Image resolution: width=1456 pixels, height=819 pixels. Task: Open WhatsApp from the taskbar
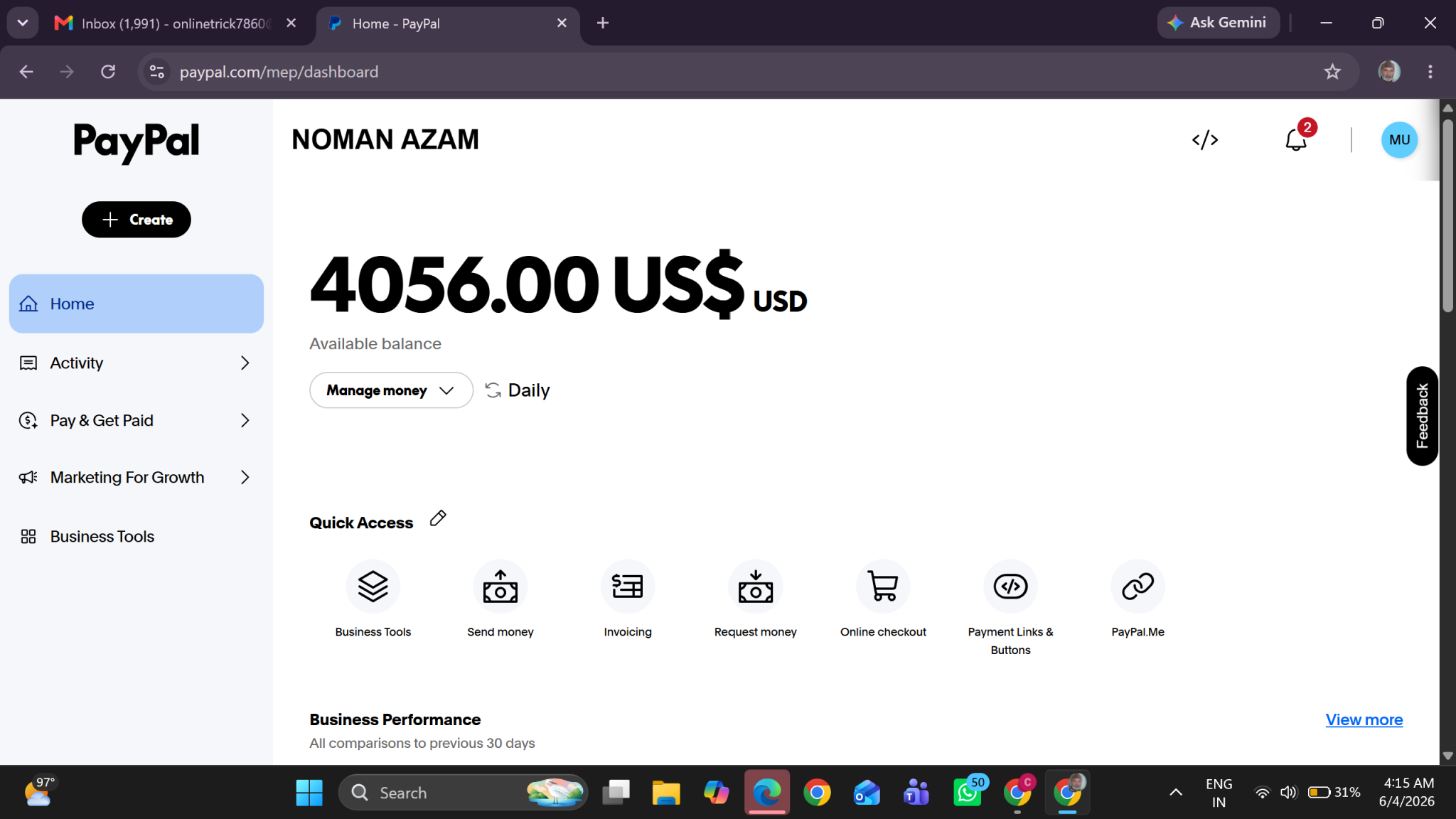968,792
